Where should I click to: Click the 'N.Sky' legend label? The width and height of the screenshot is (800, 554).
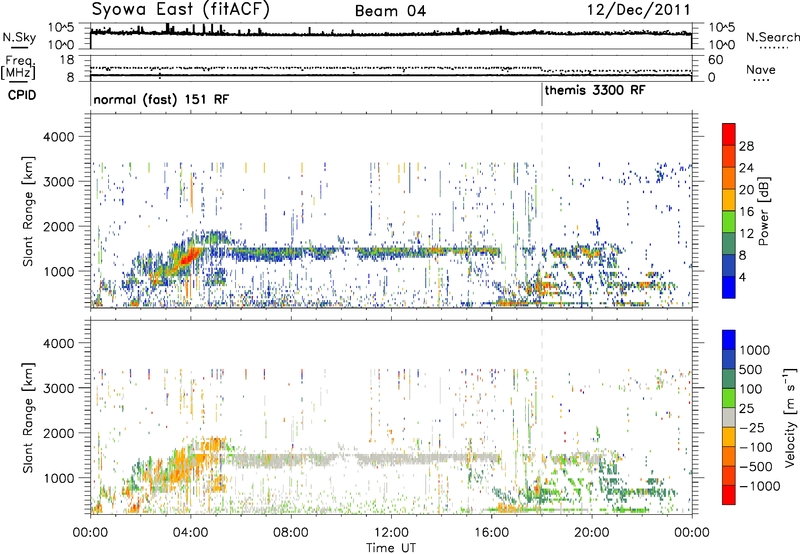coord(19,37)
